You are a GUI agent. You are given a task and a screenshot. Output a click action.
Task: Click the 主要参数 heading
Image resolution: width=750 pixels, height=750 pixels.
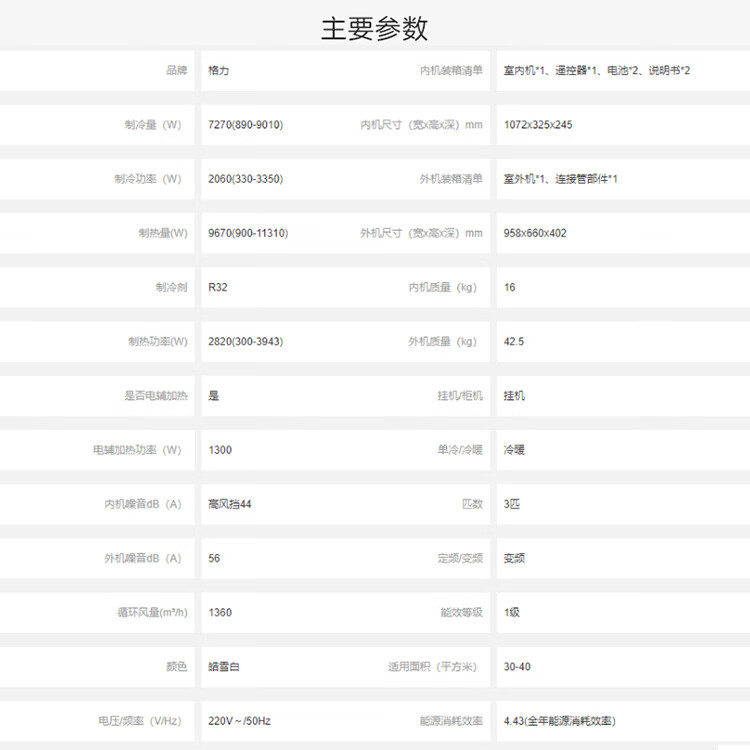click(374, 28)
